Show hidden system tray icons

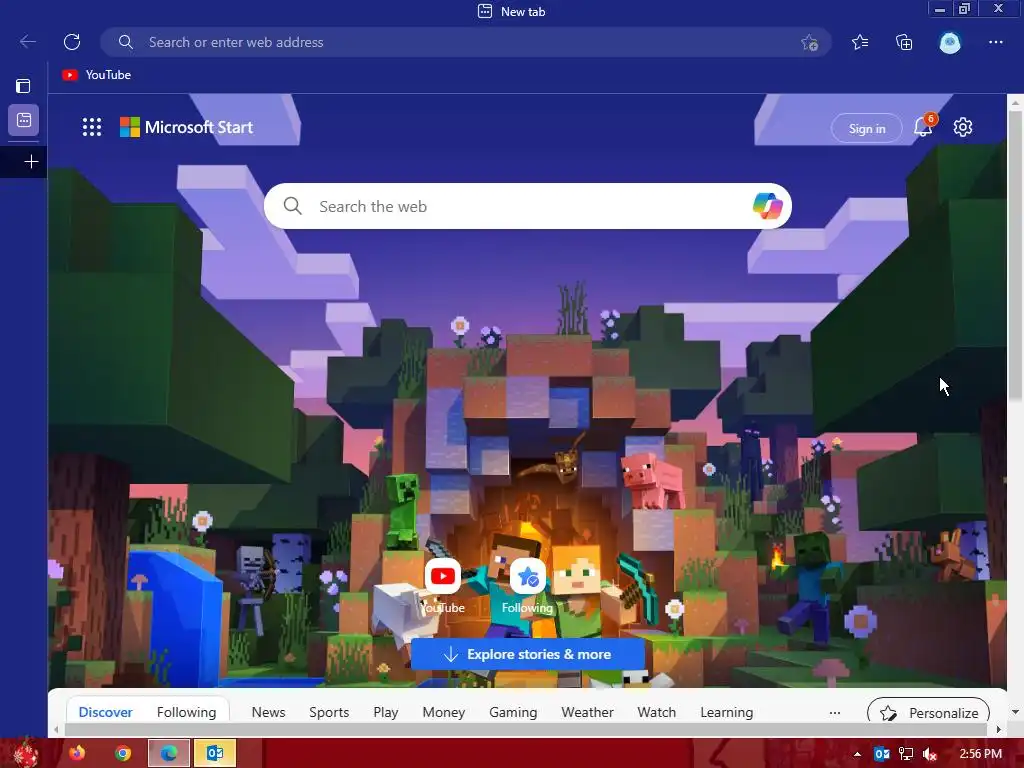pyautogui.click(x=857, y=754)
